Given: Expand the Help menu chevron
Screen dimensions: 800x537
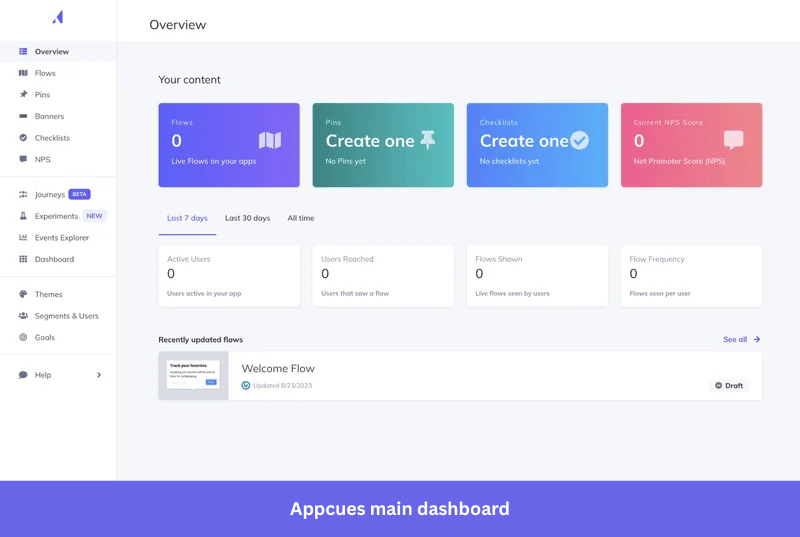Looking at the screenshot, I should coord(99,375).
